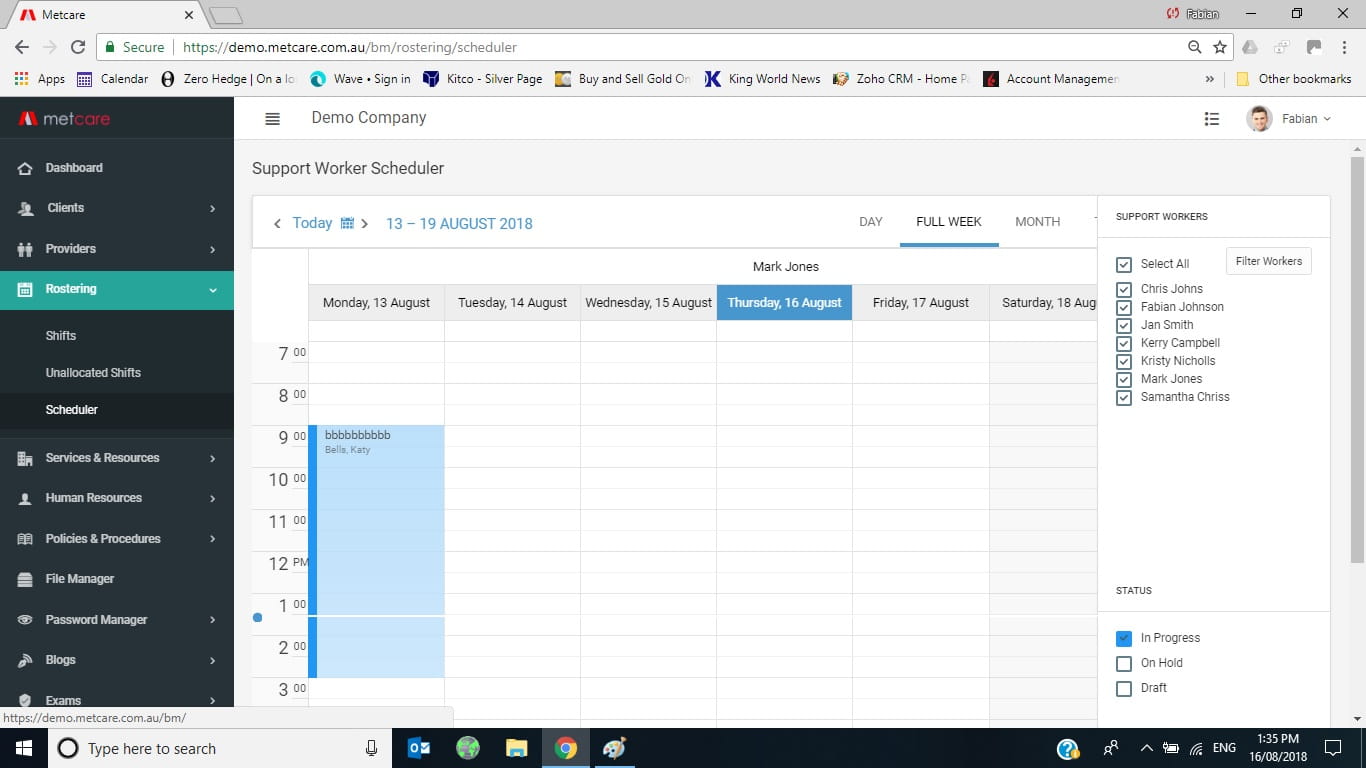Image resolution: width=1366 pixels, height=768 pixels.
Task: Click the list icon next to Fabian avatar
Action: click(x=1211, y=119)
